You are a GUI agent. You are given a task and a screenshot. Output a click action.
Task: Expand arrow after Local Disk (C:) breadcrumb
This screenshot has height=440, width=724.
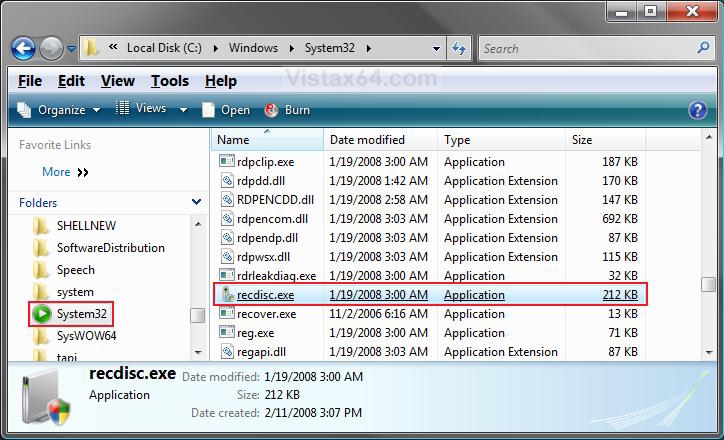216,48
